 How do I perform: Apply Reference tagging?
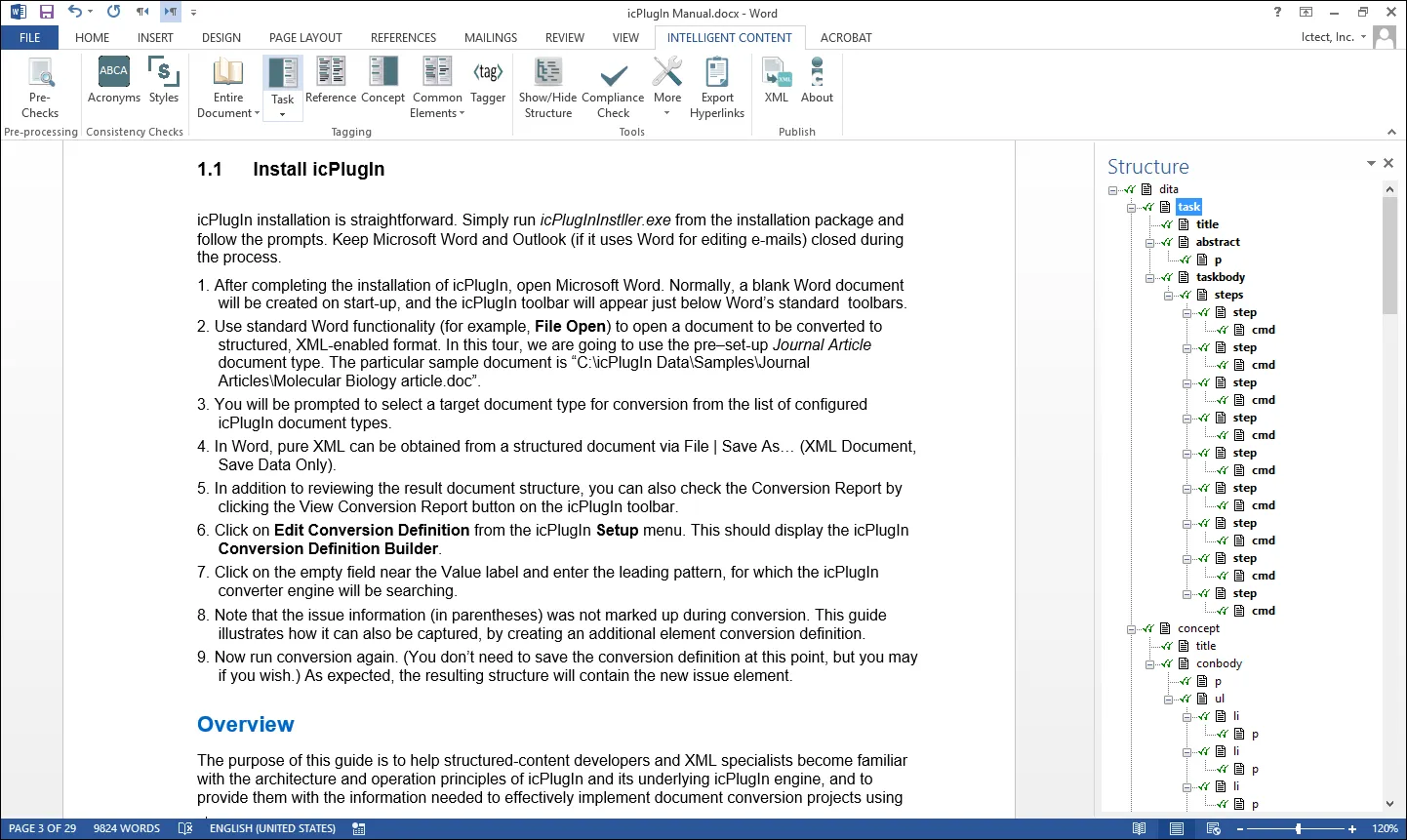(x=331, y=81)
